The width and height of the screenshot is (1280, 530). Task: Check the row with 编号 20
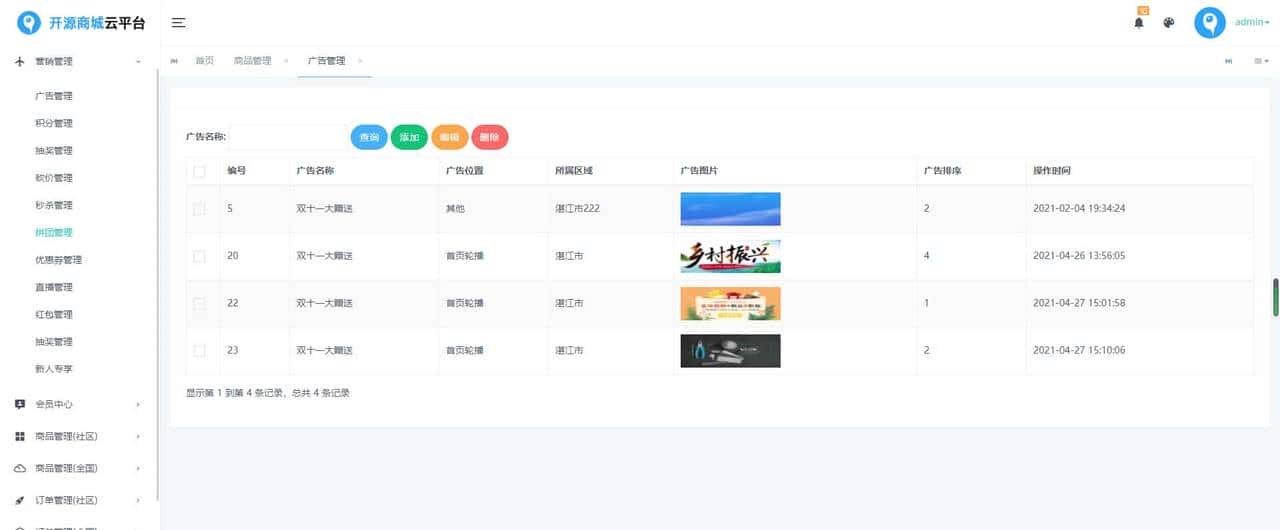199,256
